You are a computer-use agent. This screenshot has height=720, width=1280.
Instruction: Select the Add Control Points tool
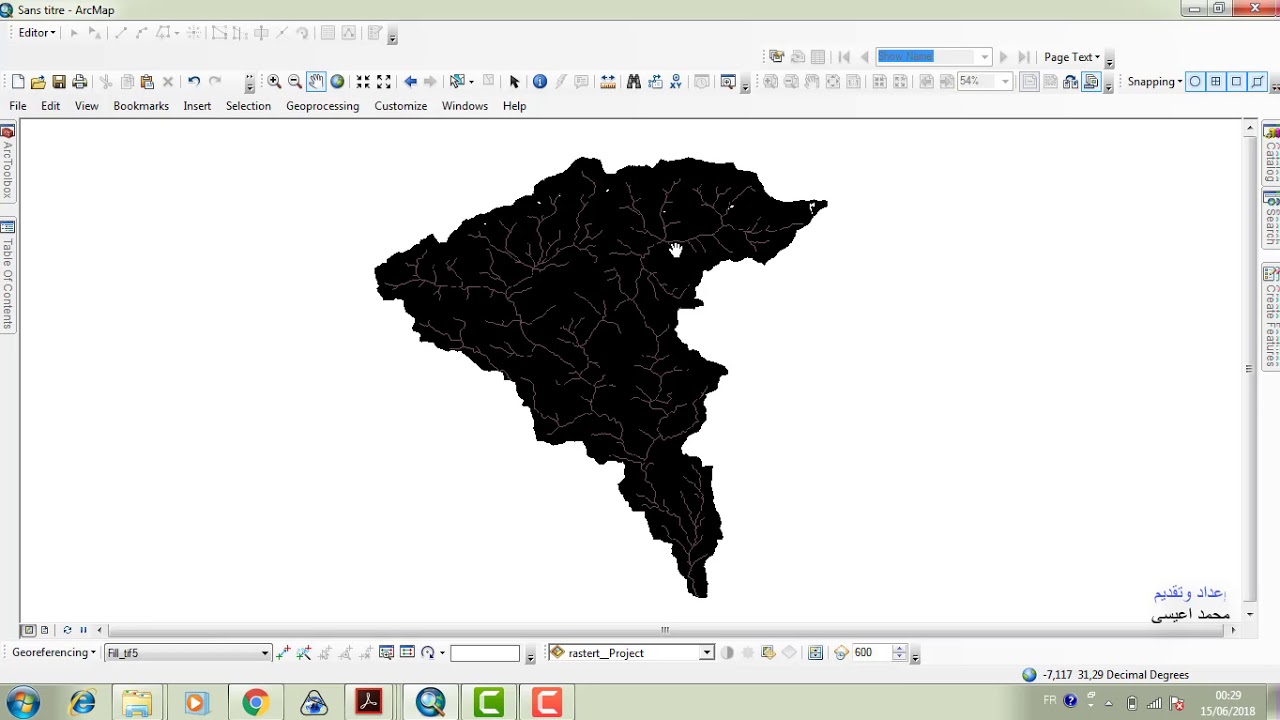[283, 653]
